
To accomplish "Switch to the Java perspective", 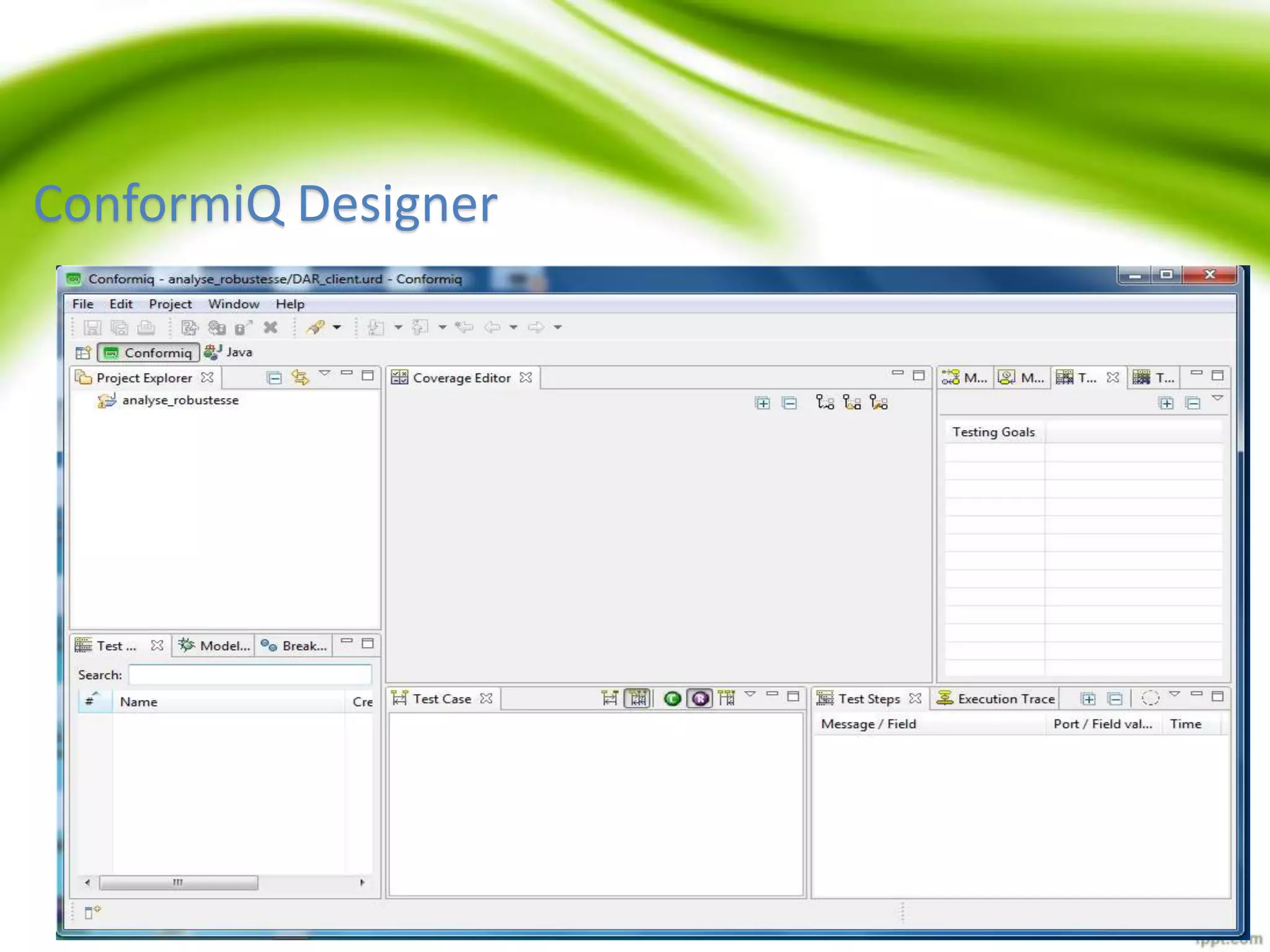I will coord(228,352).
